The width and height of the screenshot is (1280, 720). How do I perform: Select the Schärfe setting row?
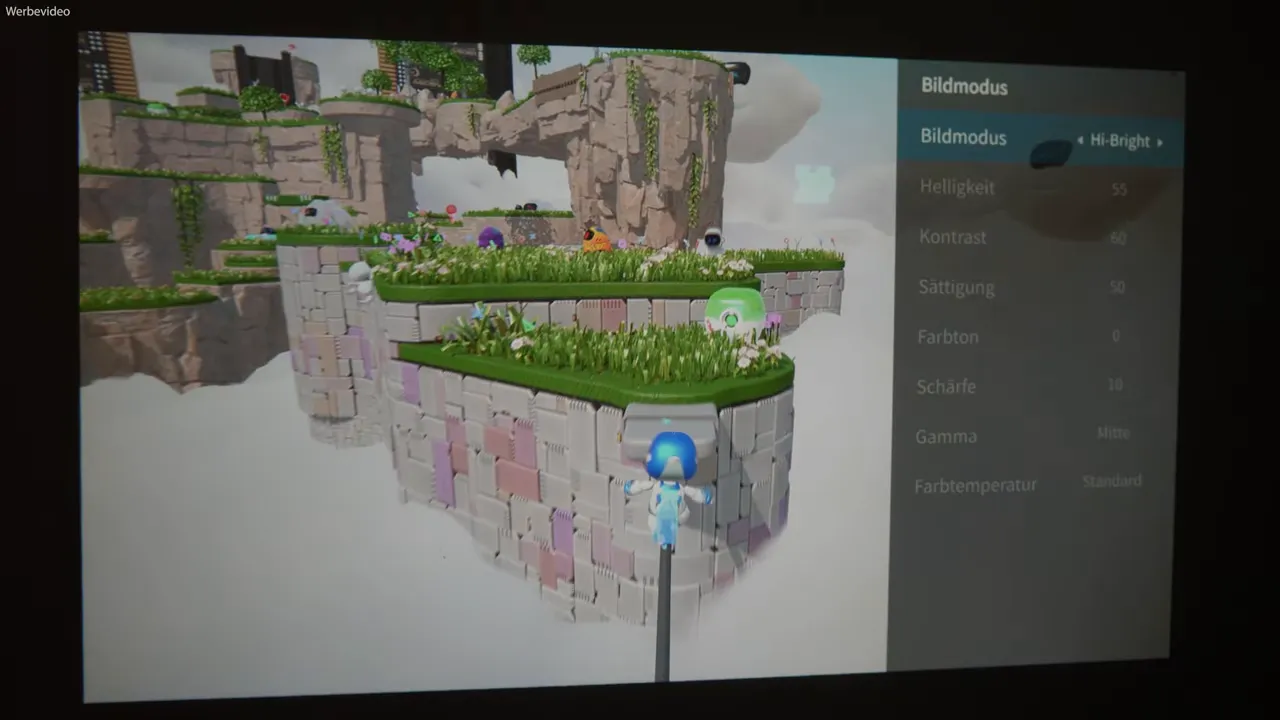946,387
